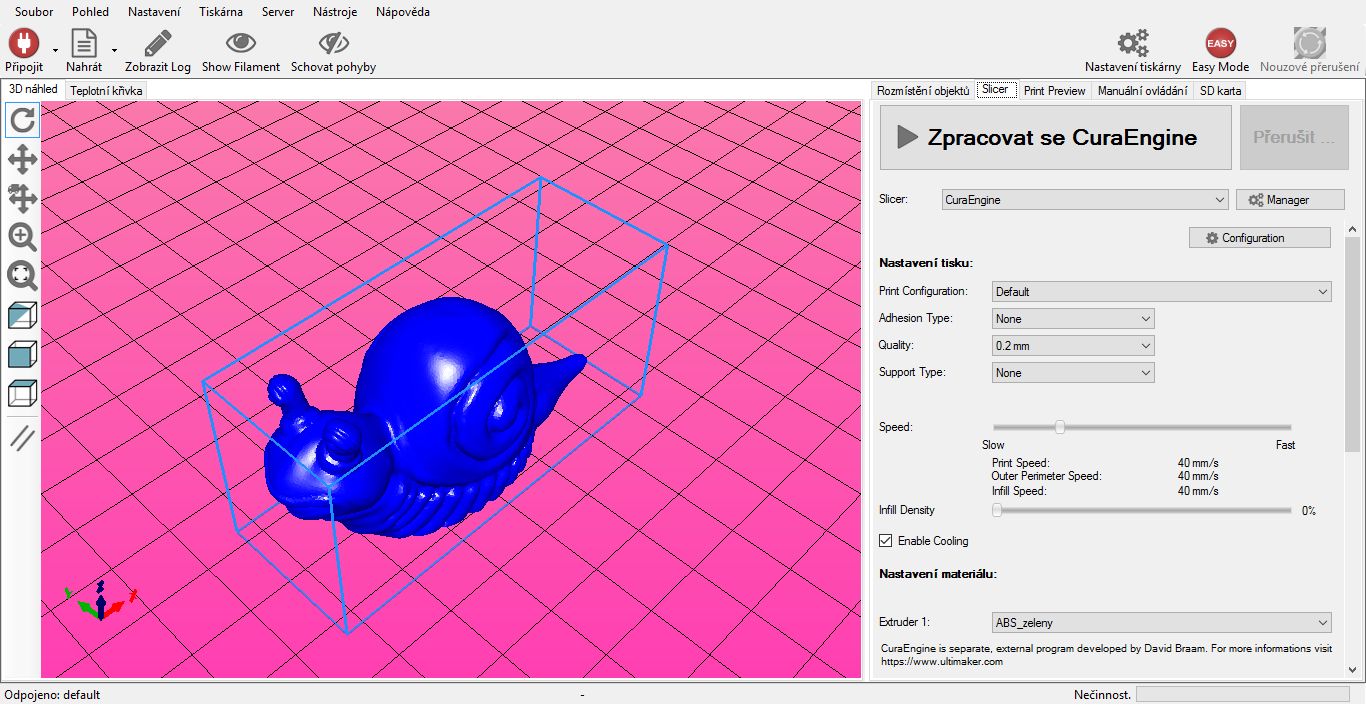Expand the Adhesion Type dropdown

(1073, 319)
